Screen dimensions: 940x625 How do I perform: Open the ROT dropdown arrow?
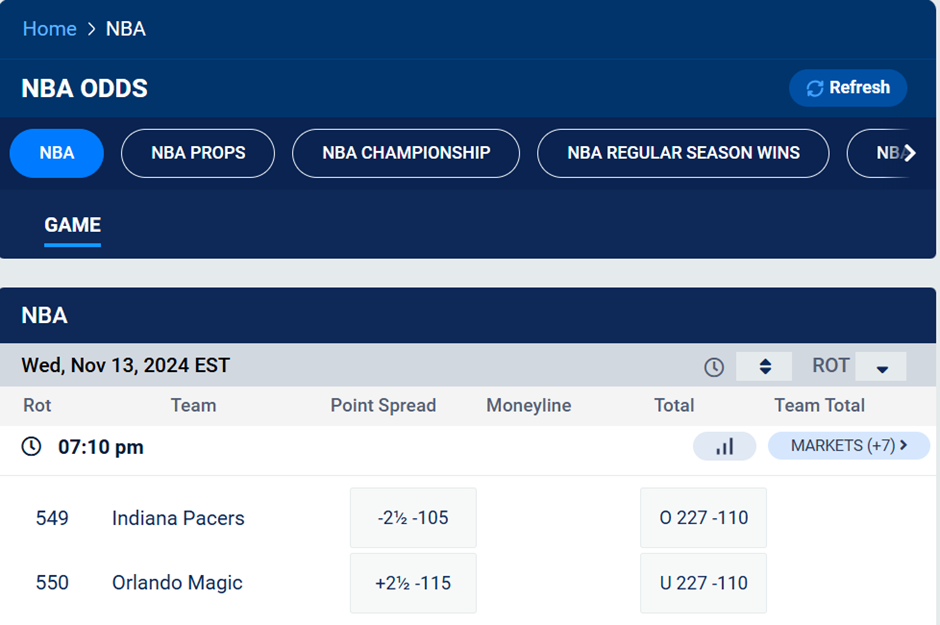(880, 367)
